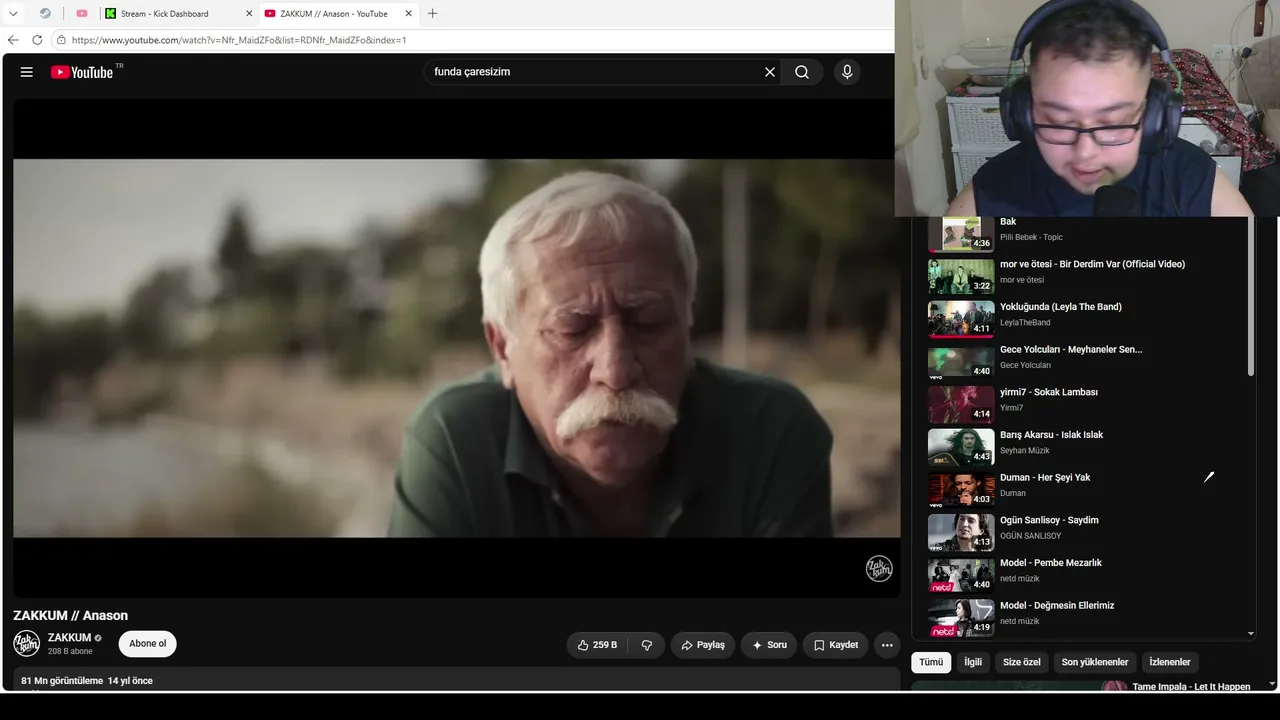Like the video with the thumbs-up button
This screenshot has width=1280, height=720.
point(598,645)
